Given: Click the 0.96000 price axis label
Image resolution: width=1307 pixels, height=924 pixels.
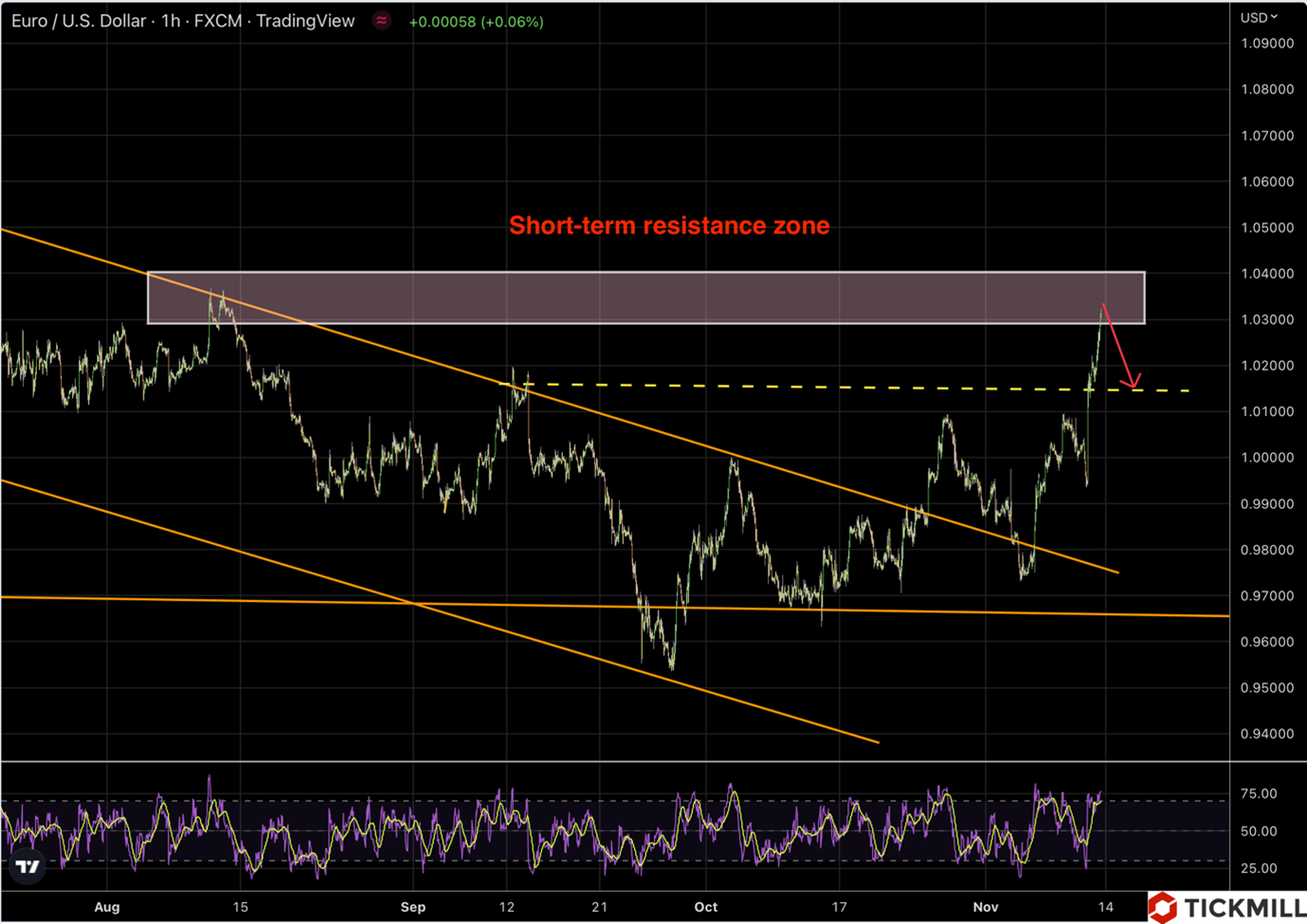Looking at the screenshot, I should [x=1267, y=642].
